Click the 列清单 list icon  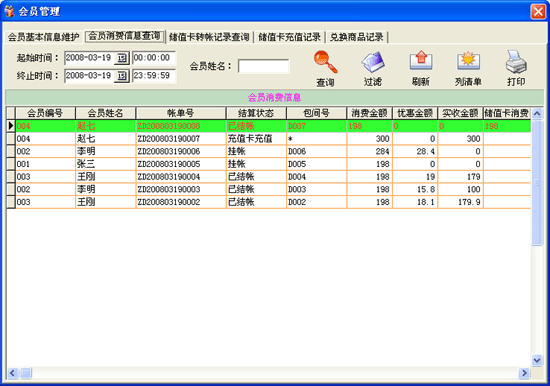[x=468, y=61]
